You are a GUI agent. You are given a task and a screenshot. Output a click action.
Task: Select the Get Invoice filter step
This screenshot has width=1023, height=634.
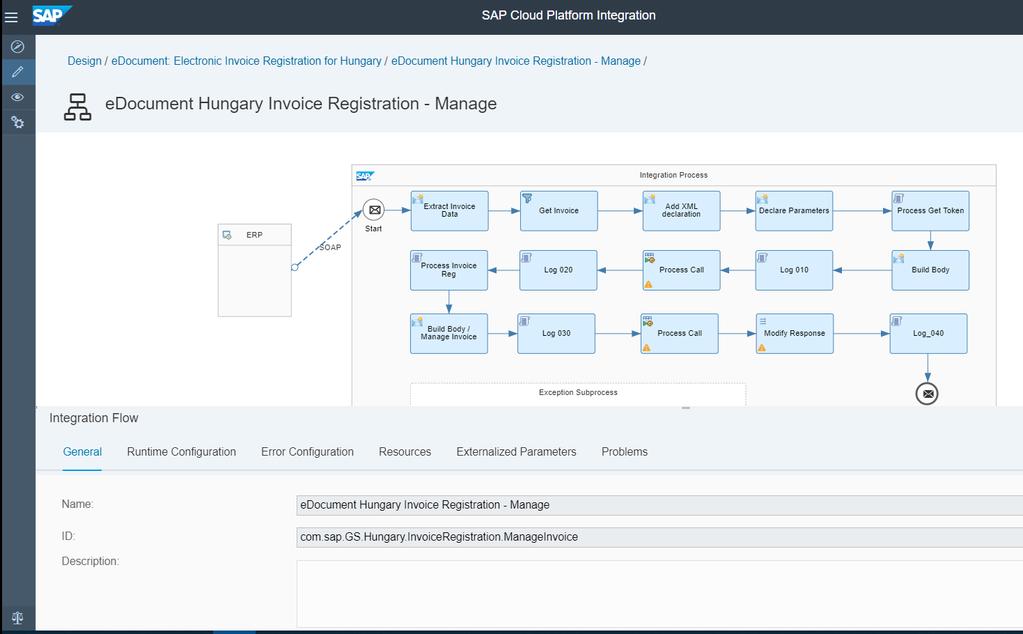tap(558, 211)
